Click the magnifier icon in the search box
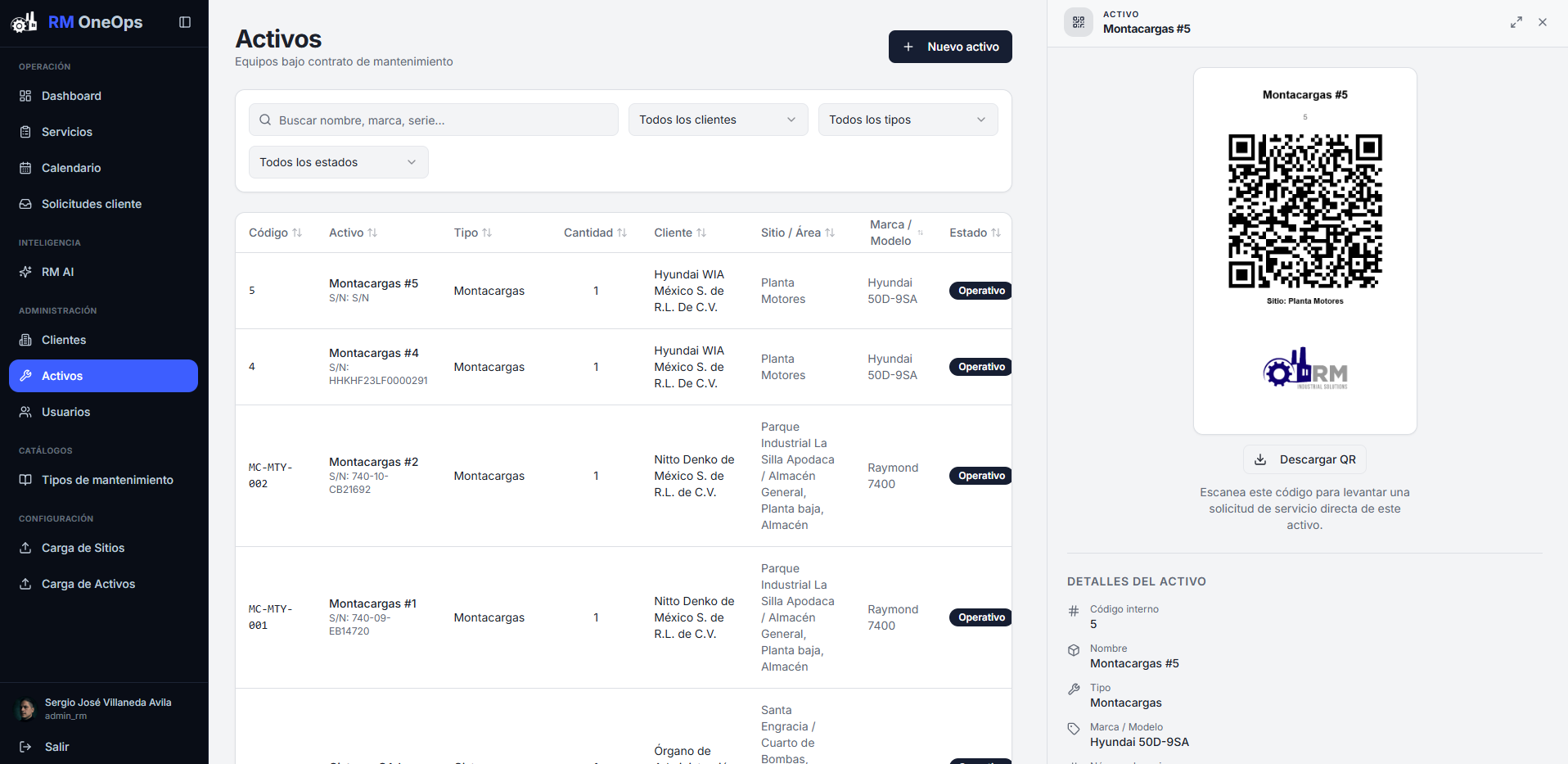This screenshot has width=1568, height=764. coord(265,120)
